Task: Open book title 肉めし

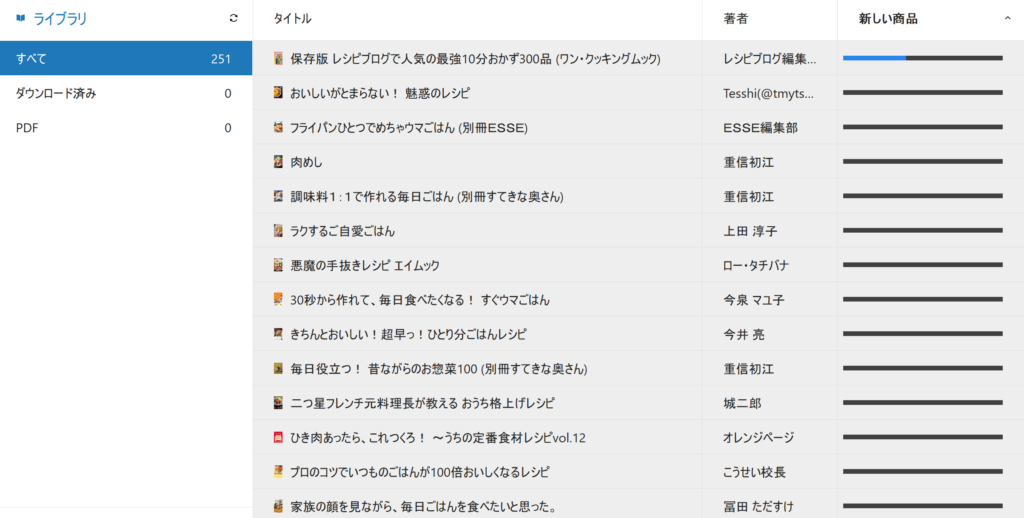Action: tap(306, 162)
